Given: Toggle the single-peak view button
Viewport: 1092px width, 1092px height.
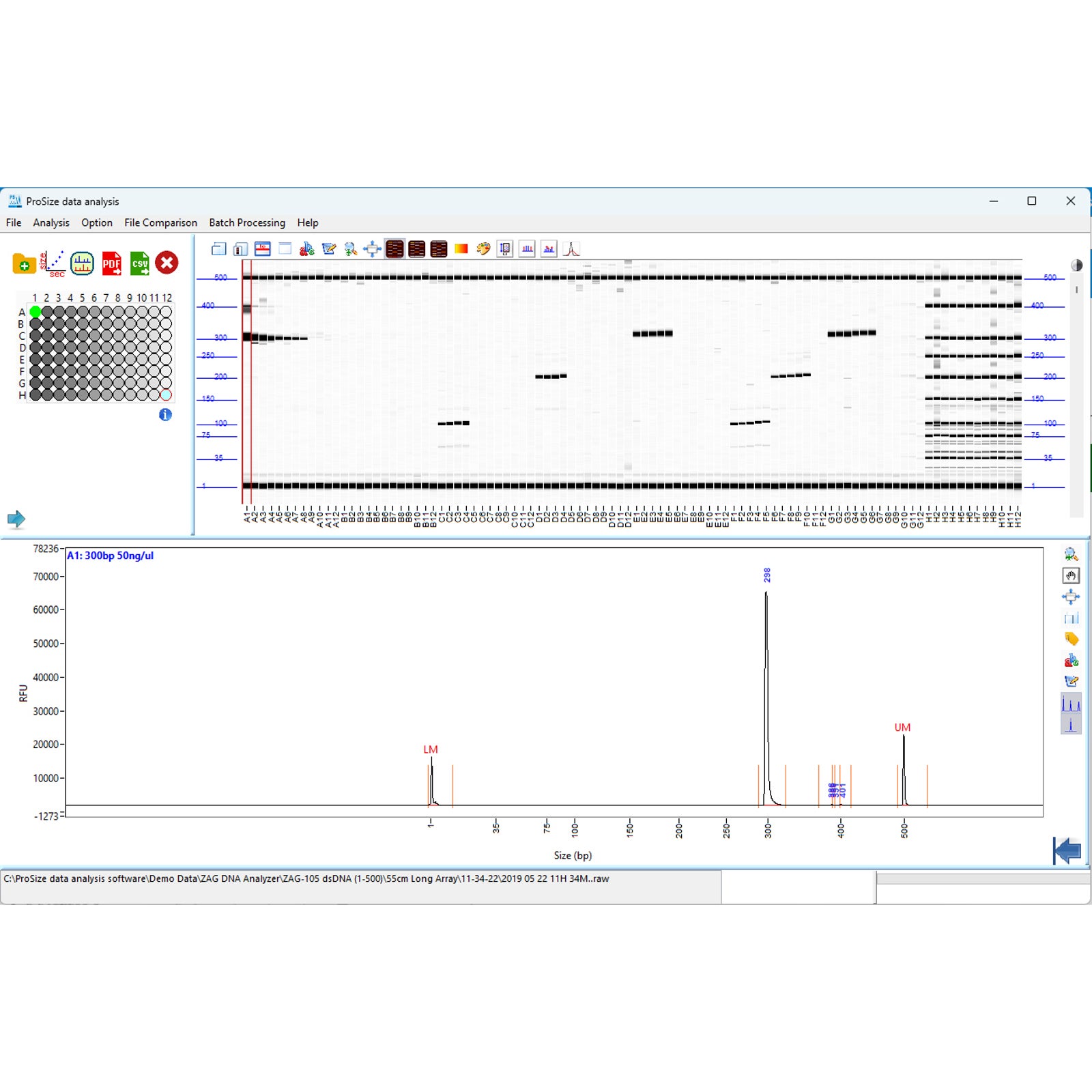Looking at the screenshot, I should pyautogui.click(x=1071, y=724).
